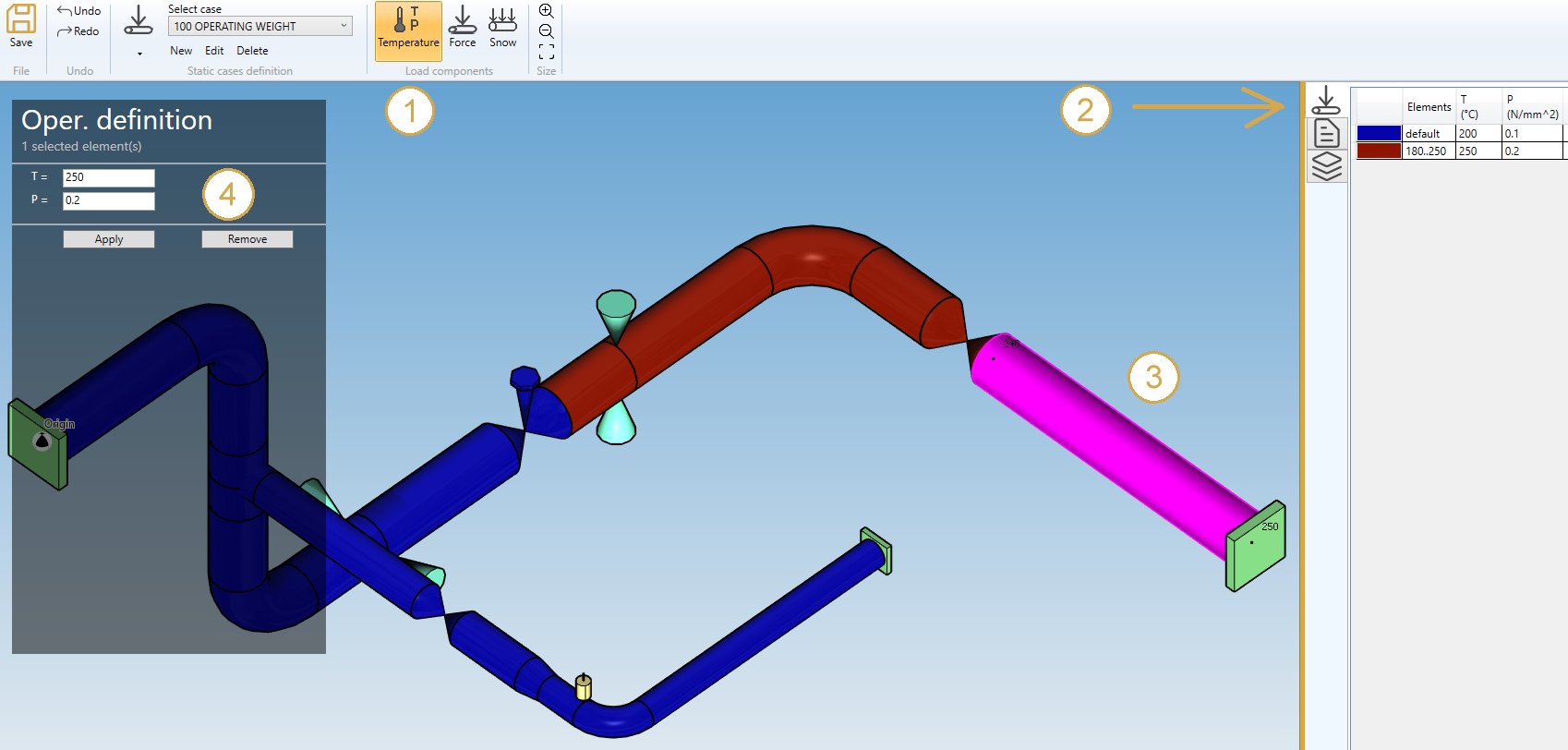Click the pressure value 0.2 cell
1568x750 pixels.
pos(1532,151)
